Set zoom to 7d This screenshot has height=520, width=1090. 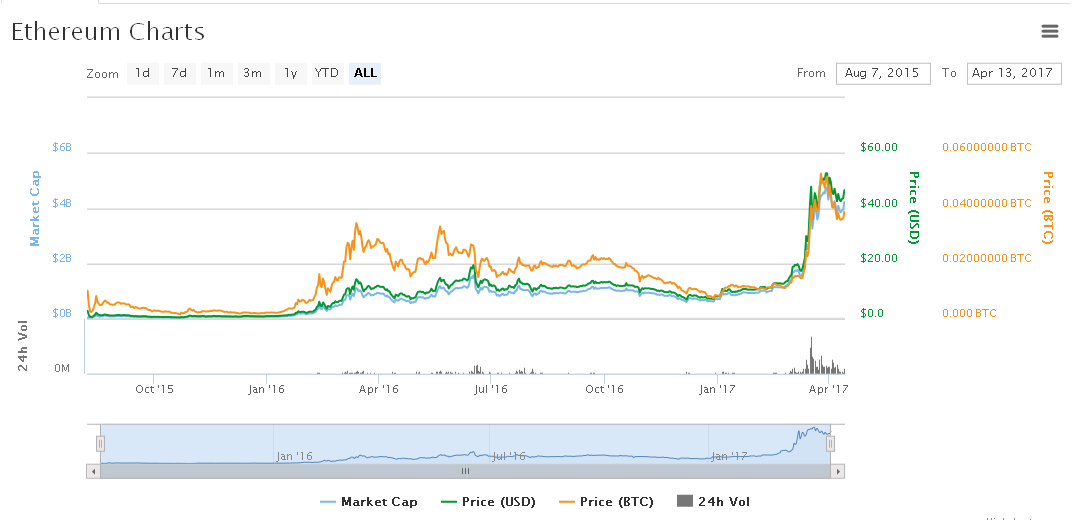[179, 73]
